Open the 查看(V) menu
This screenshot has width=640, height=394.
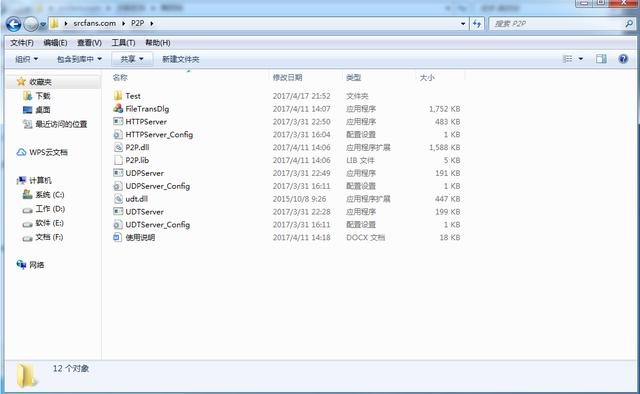pyautogui.click(x=89, y=42)
